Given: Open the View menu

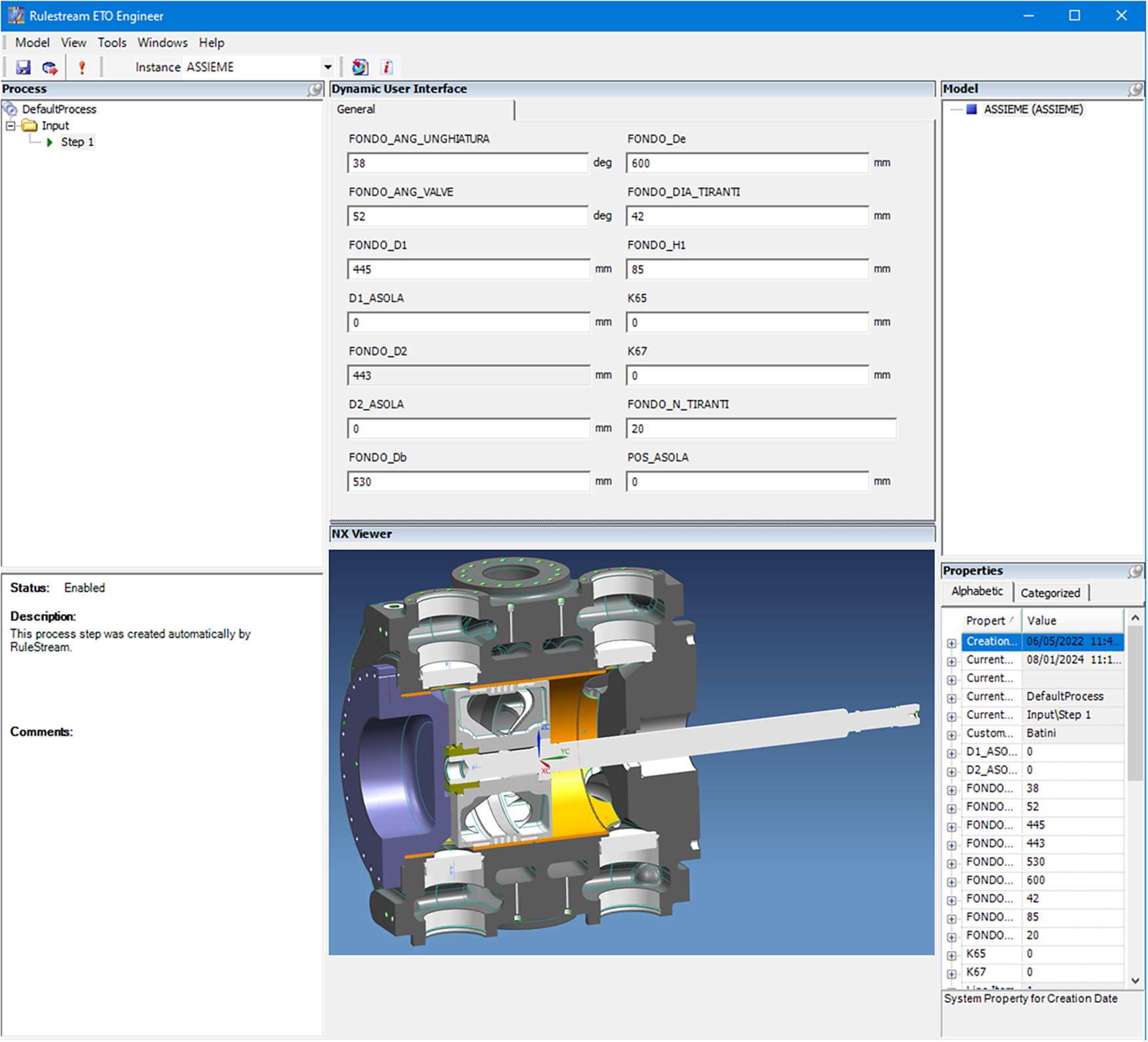Looking at the screenshot, I should (73, 43).
